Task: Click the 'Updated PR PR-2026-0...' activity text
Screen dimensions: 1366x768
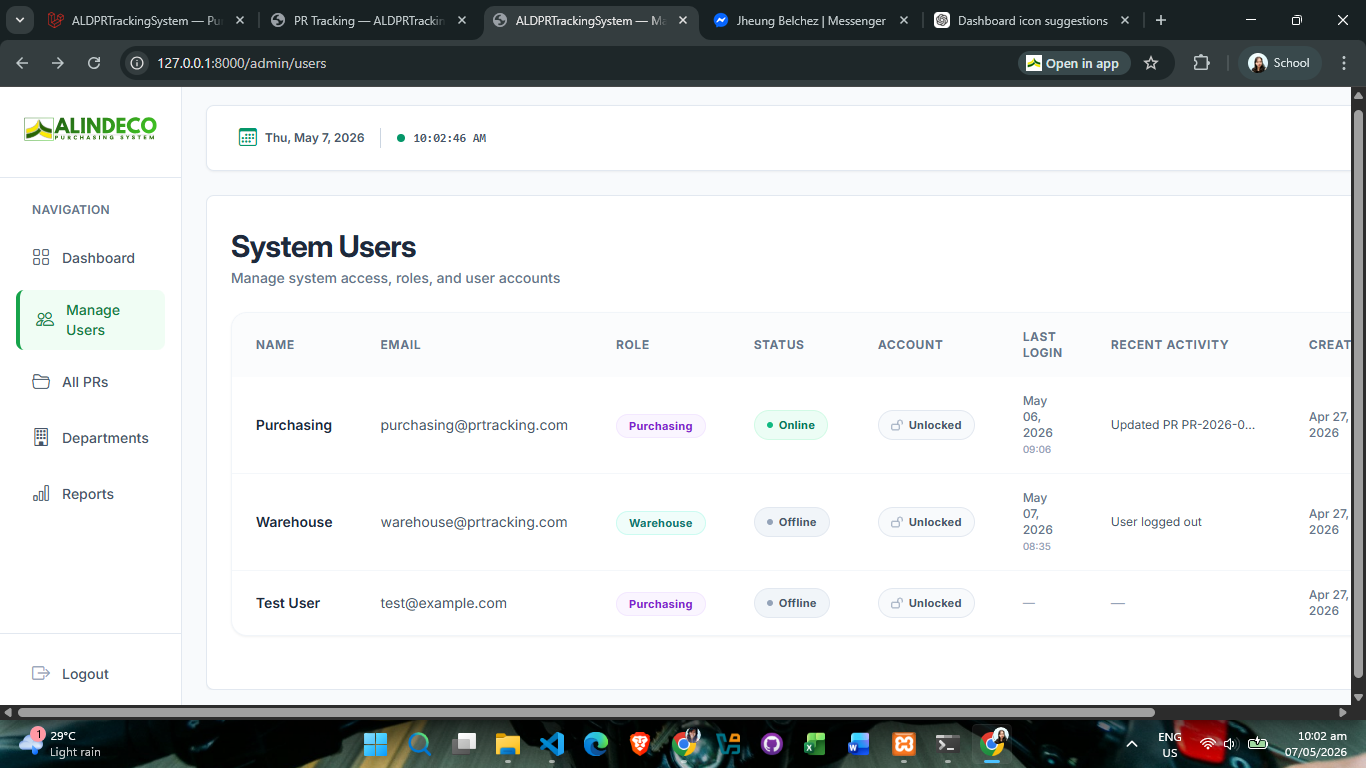Action: pos(1183,425)
